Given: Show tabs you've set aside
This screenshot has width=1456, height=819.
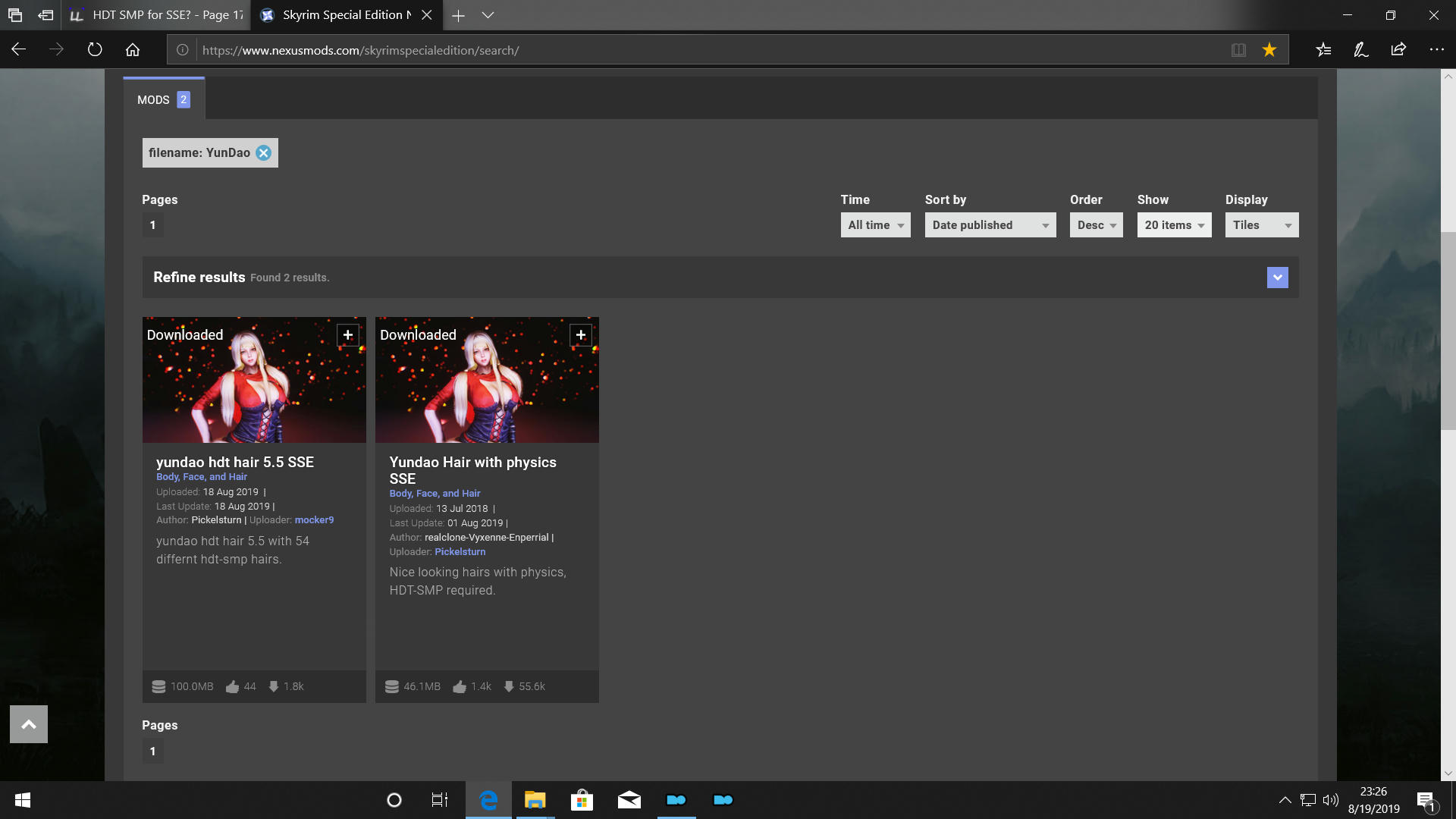Looking at the screenshot, I should coord(15,15).
